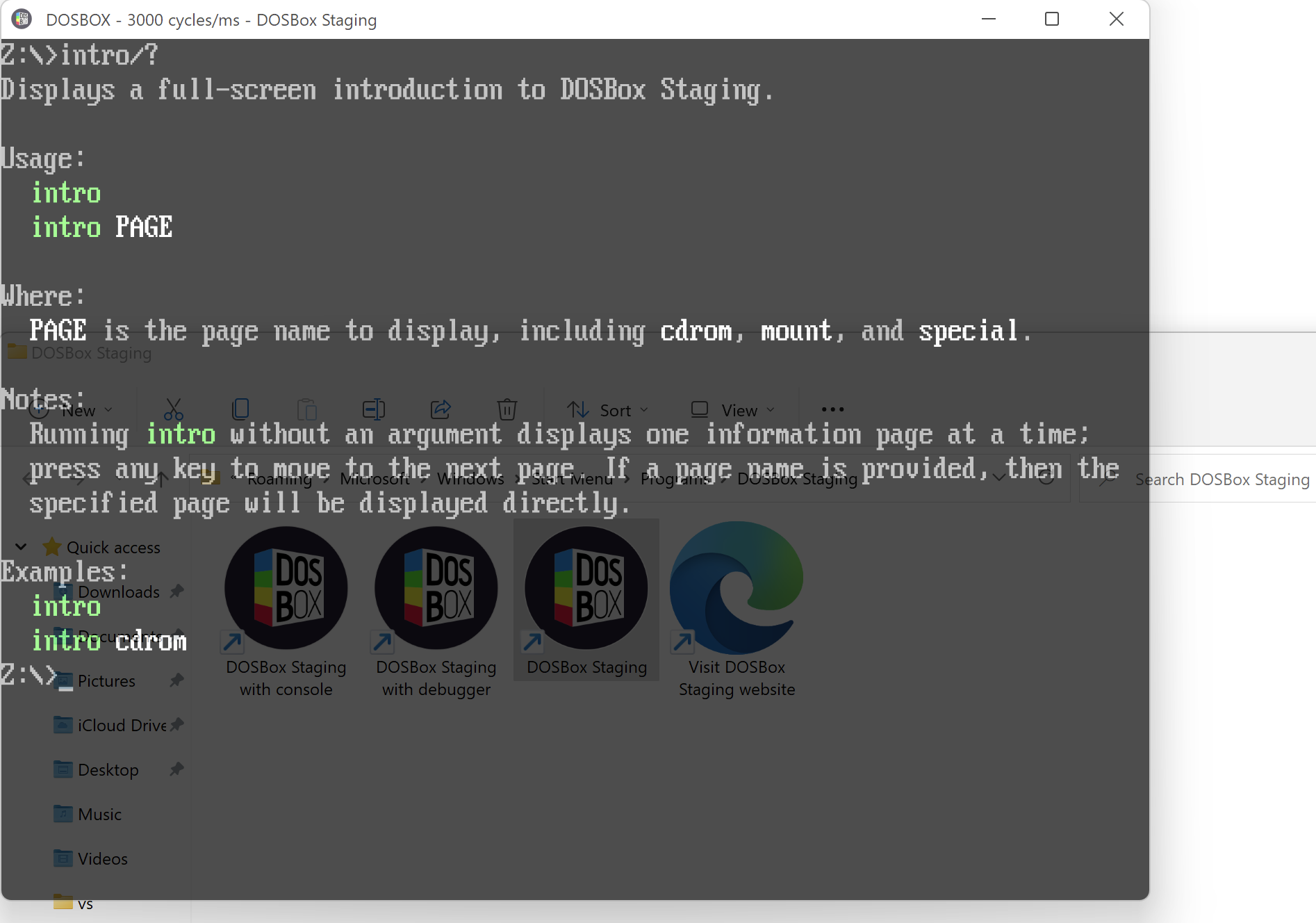Click the Explorer Back arrow button
The width and height of the screenshot is (1316, 923).
click(31, 479)
